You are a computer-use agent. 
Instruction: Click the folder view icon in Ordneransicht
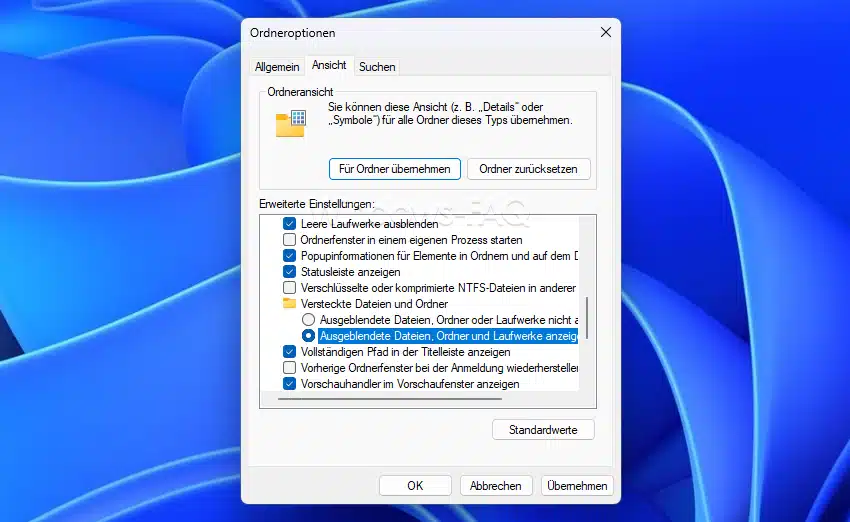click(x=290, y=123)
